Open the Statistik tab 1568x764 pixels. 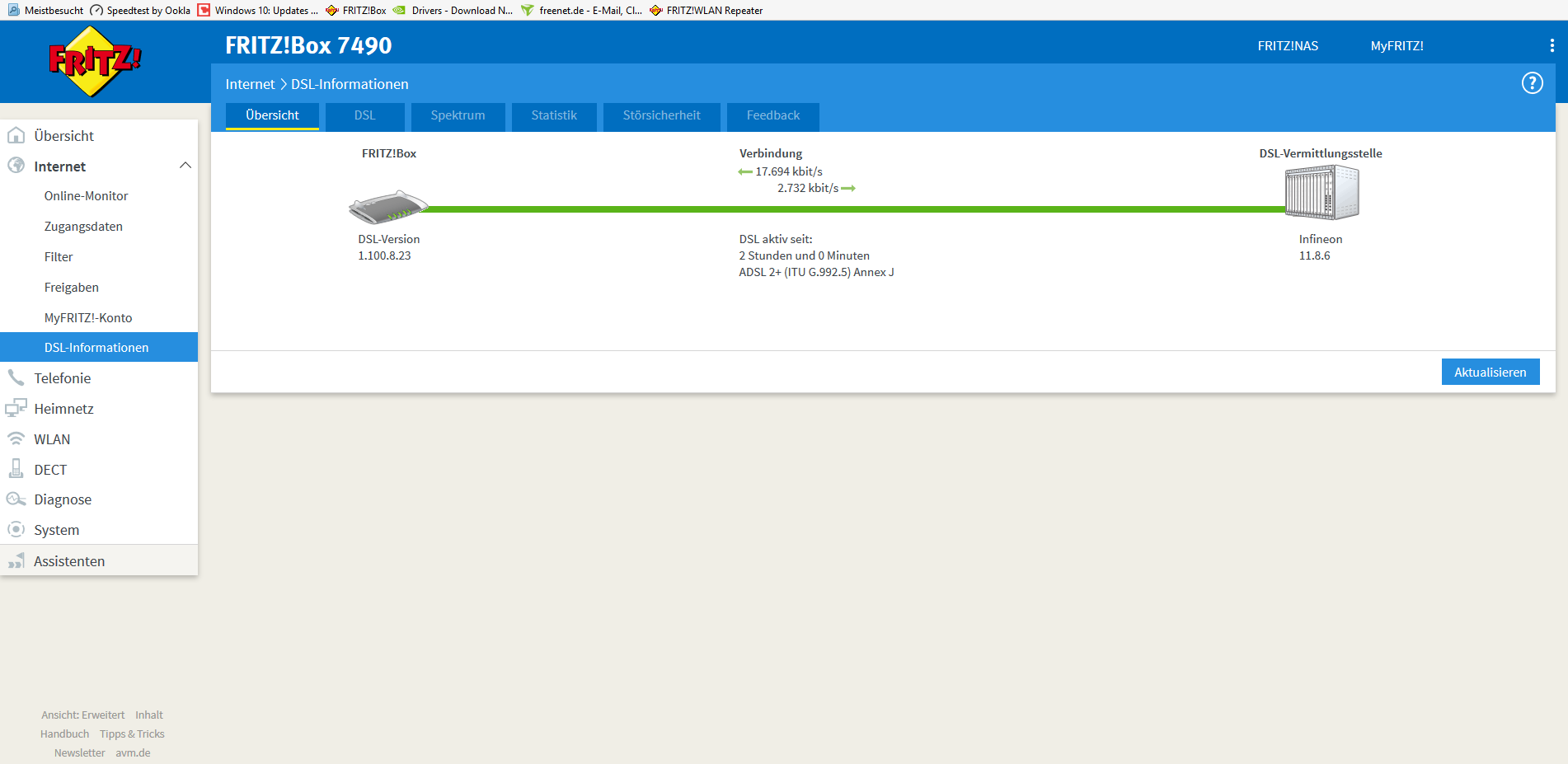point(554,115)
